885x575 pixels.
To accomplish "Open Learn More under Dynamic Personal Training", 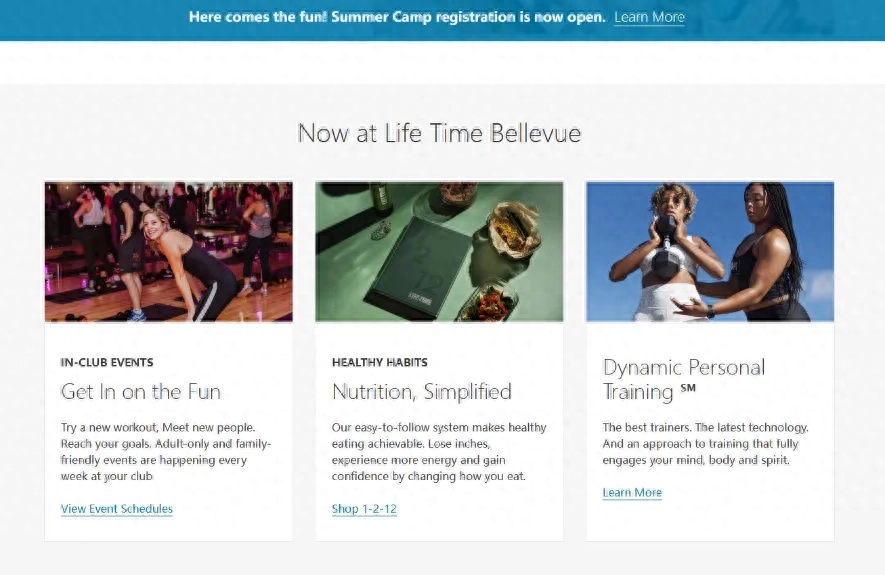I will (632, 493).
